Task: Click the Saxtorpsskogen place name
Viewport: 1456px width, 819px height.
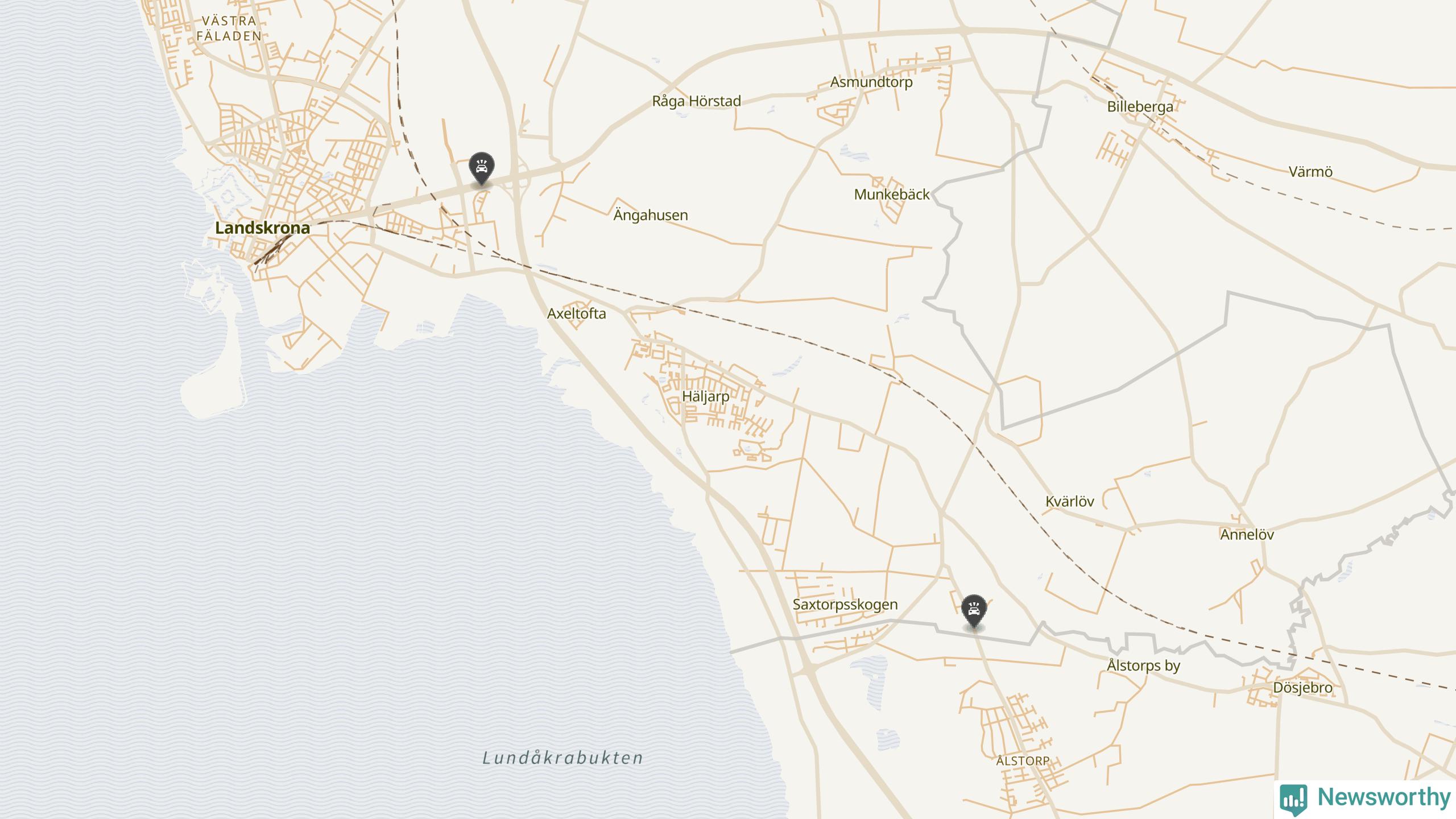Action: 845,605
